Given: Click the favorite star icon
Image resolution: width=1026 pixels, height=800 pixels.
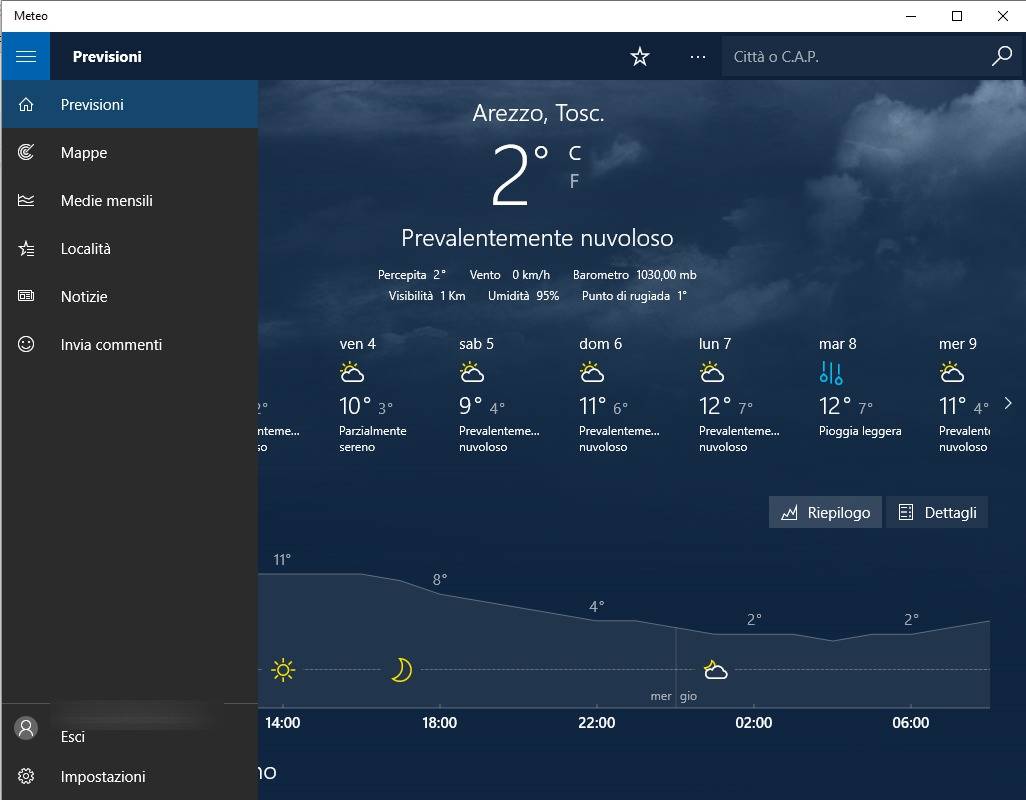Looking at the screenshot, I should (640, 57).
